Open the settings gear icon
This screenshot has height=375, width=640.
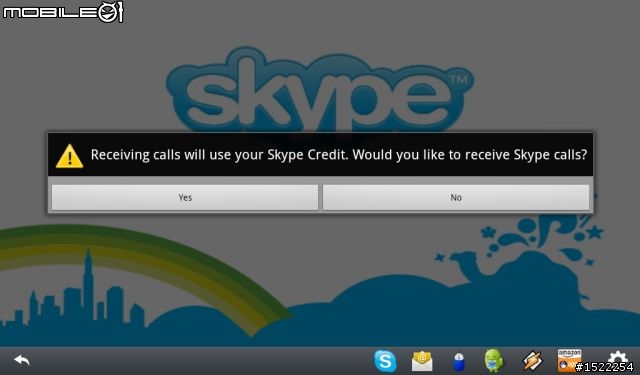[x=618, y=359]
